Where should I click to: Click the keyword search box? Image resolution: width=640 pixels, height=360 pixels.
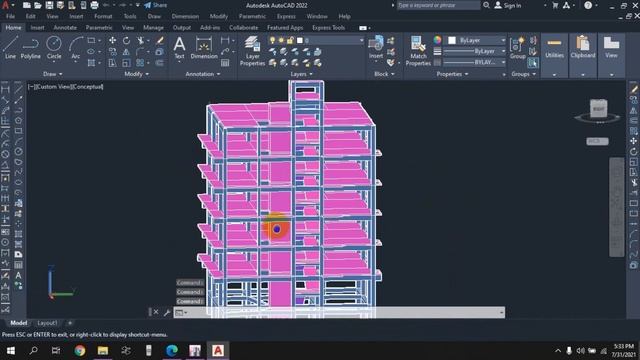point(438,5)
